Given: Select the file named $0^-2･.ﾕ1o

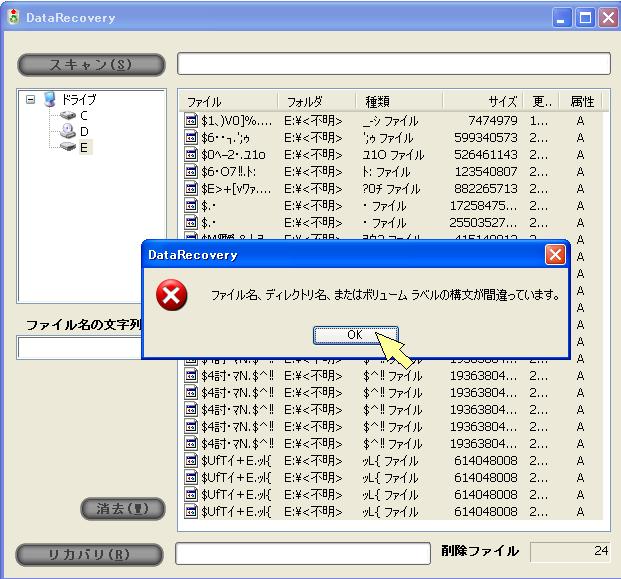Looking at the screenshot, I should 233,155.
